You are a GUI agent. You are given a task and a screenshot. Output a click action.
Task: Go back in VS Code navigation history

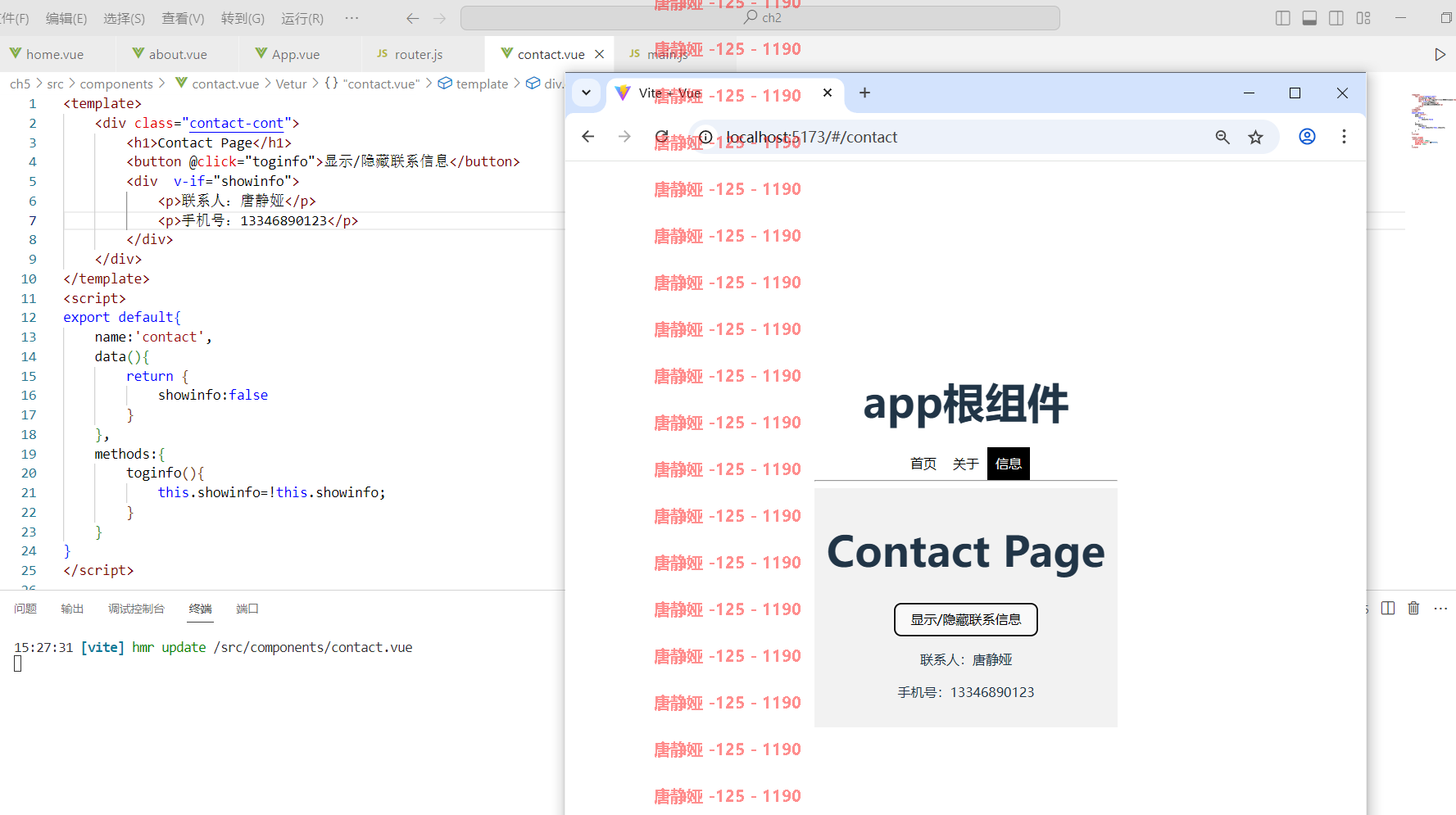pos(413,18)
